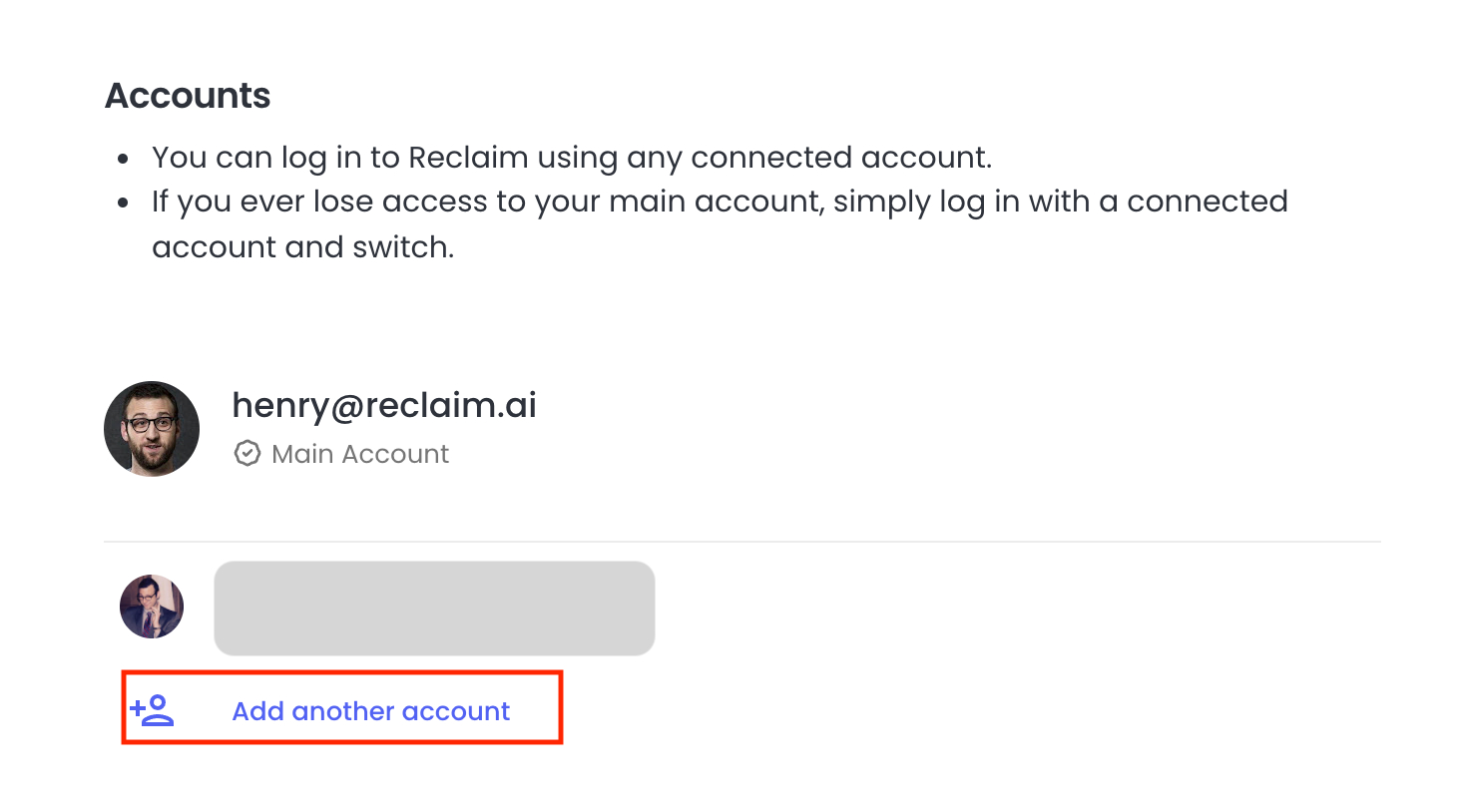
Task: Click the add-person icon
Action: (152, 710)
